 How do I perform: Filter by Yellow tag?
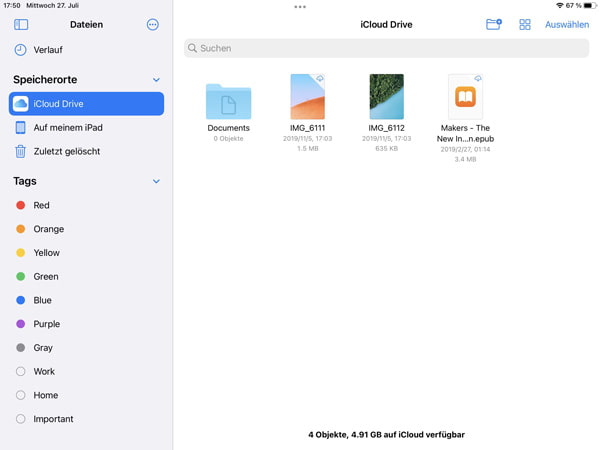[86, 253]
